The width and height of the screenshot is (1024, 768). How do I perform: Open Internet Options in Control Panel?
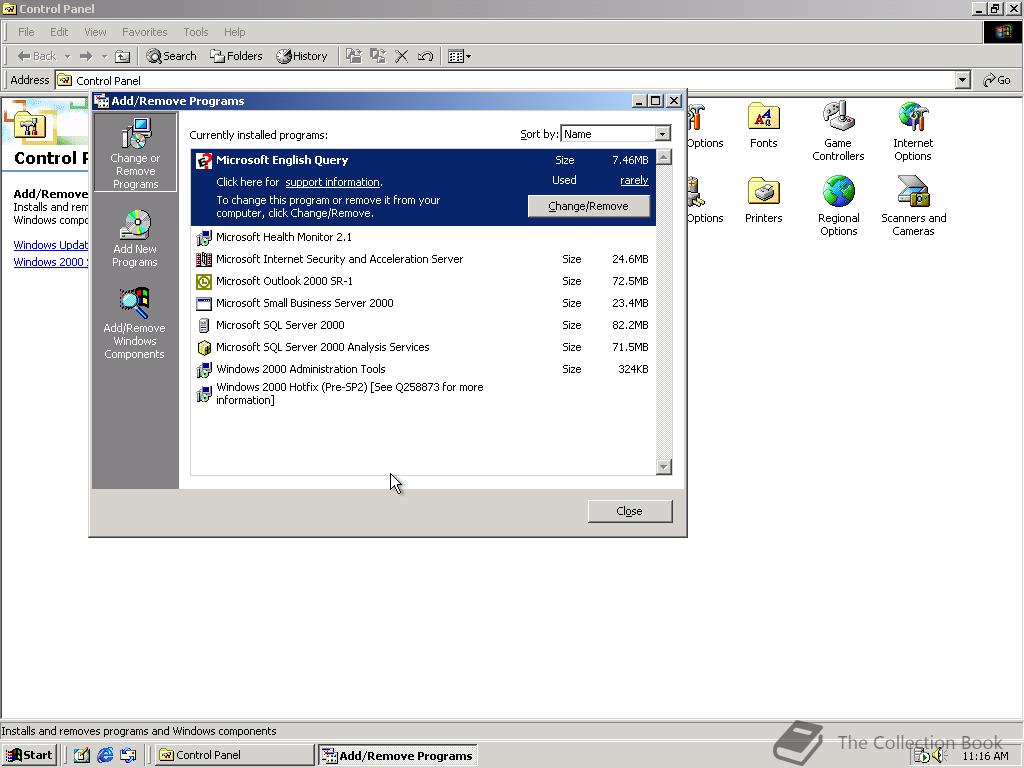[x=912, y=131]
